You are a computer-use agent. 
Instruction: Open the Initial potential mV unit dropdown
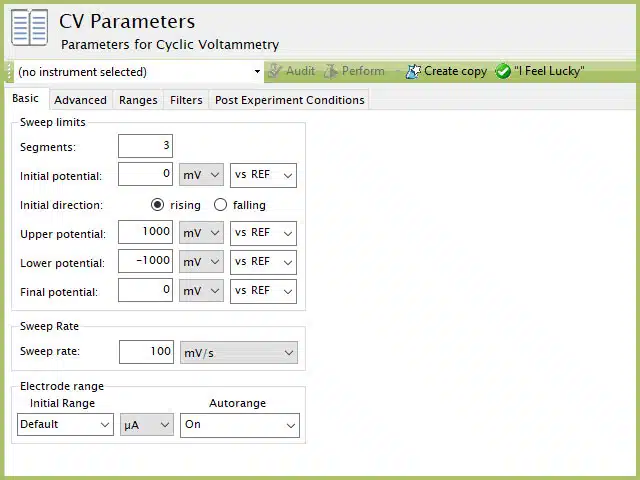pos(201,175)
